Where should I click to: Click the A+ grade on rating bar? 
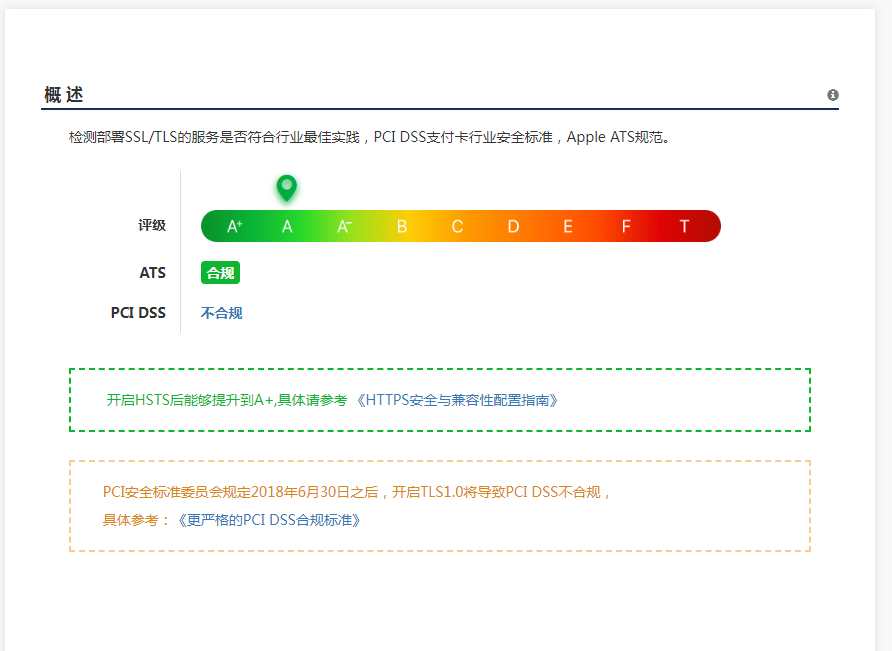click(234, 226)
